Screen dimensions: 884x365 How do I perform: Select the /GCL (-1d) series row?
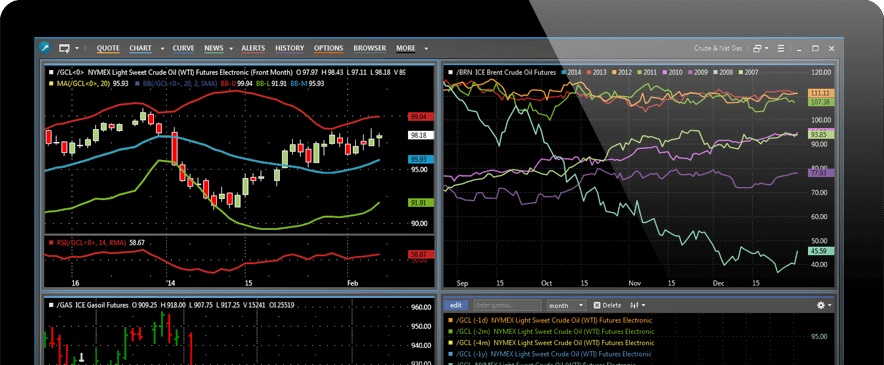tap(550, 320)
